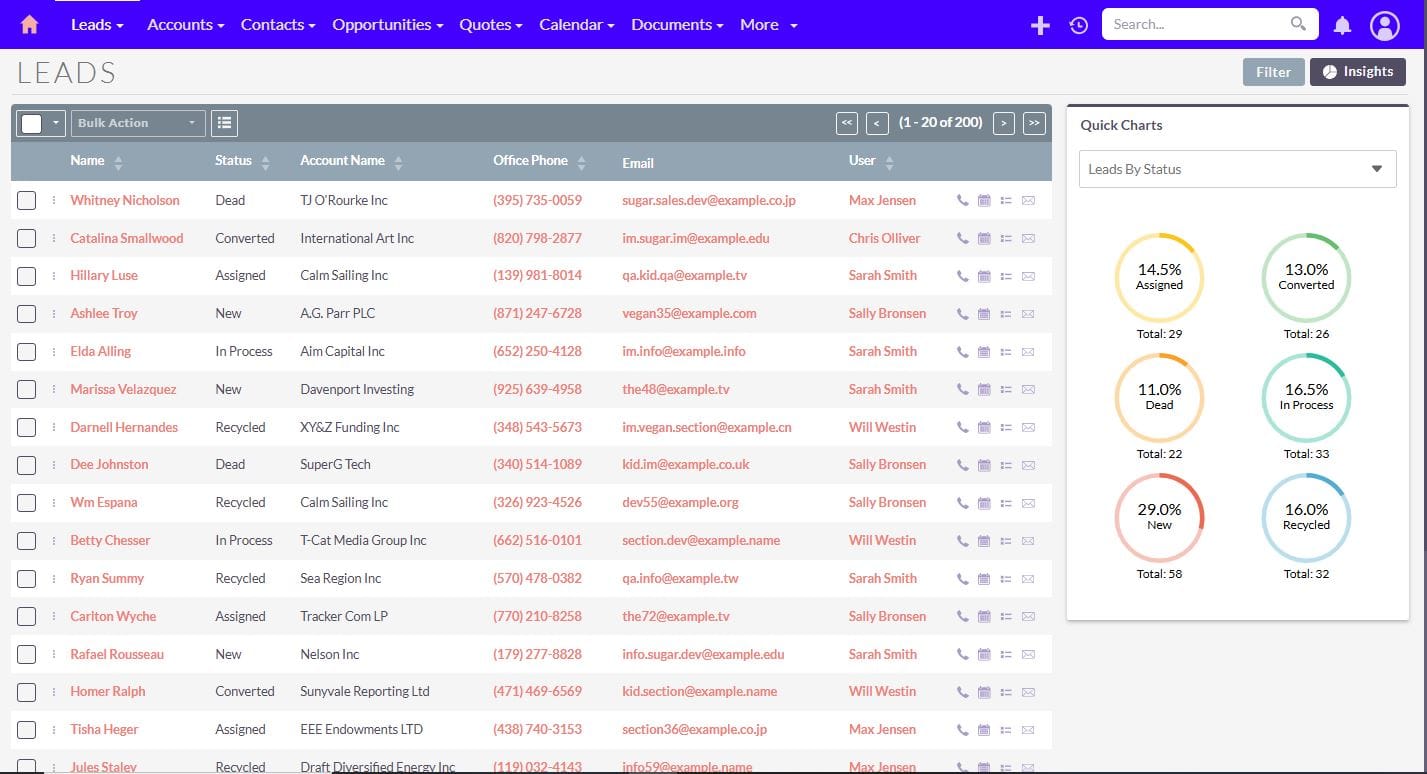This screenshot has width=1427, height=774.
Task: Click the column chooser list icon
Action: pos(224,123)
